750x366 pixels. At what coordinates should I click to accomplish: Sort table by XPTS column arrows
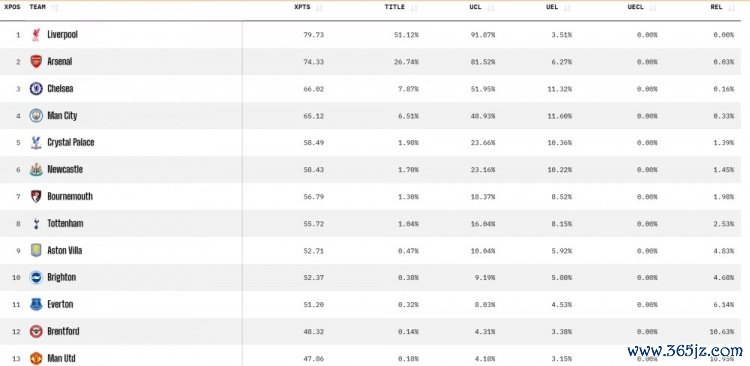coord(319,8)
